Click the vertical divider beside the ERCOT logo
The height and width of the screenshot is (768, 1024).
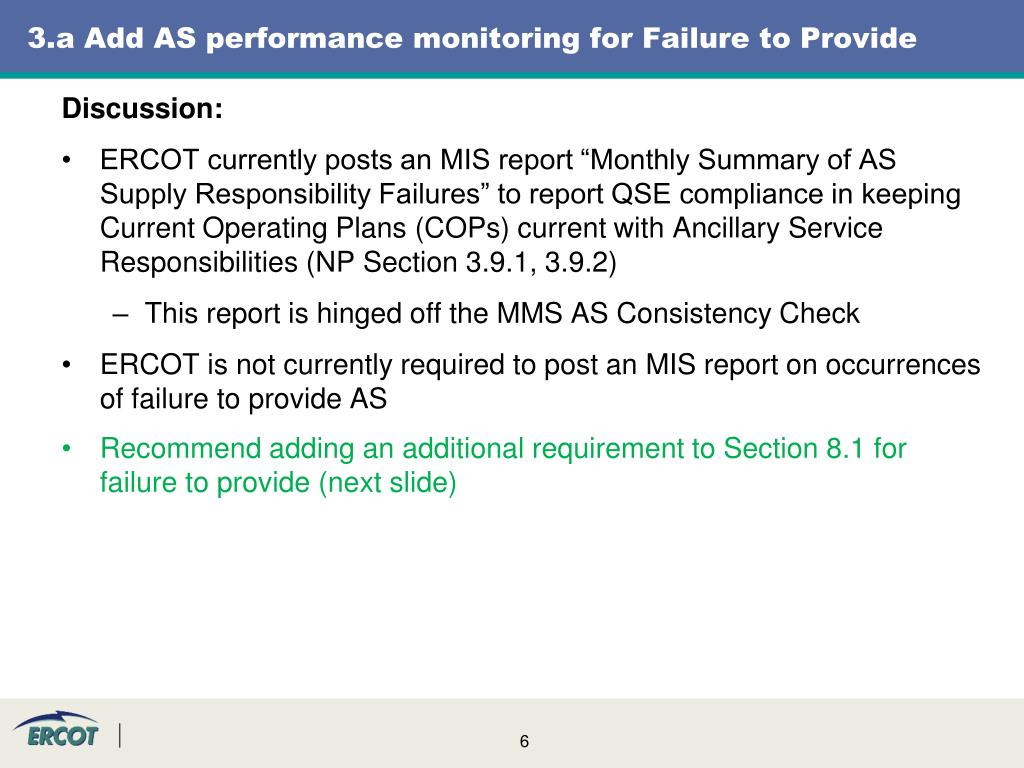[x=120, y=735]
